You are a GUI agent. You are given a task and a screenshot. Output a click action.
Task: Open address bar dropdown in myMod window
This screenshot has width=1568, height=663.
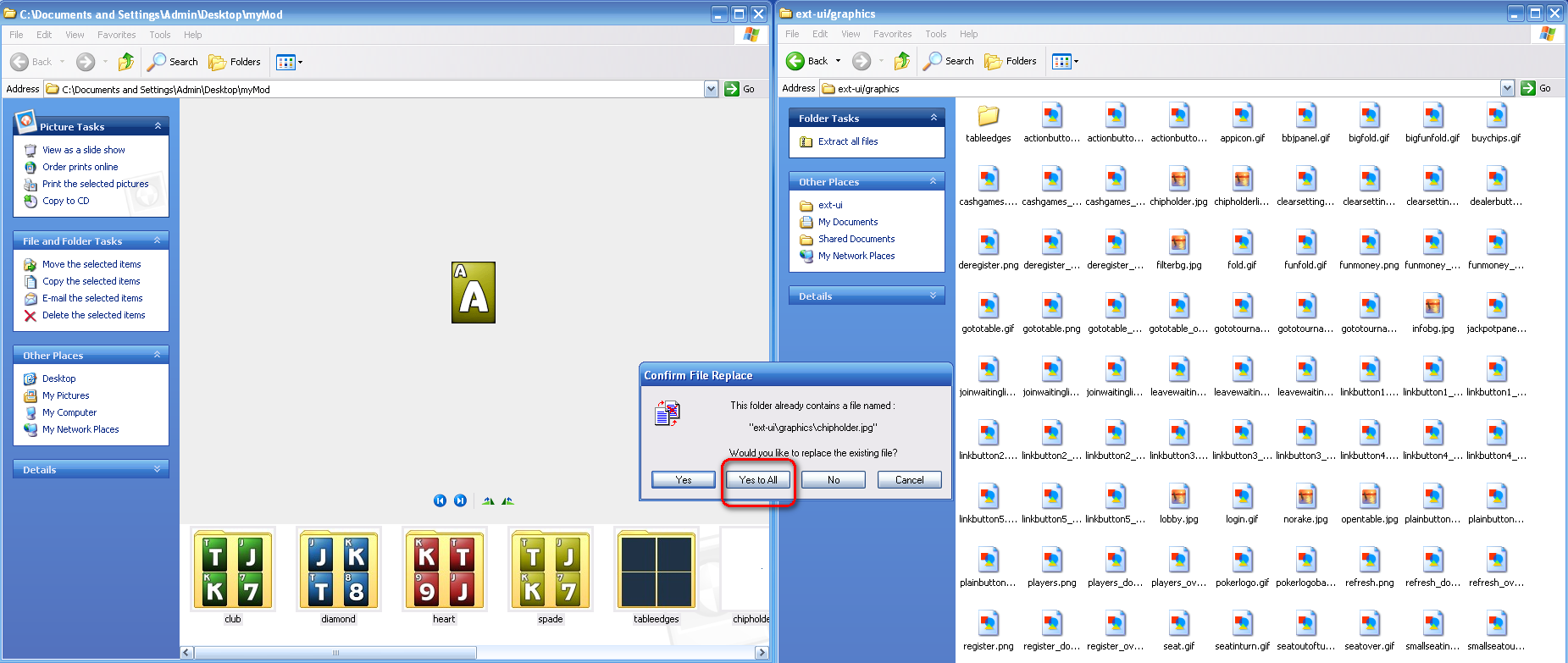[711, 89]
